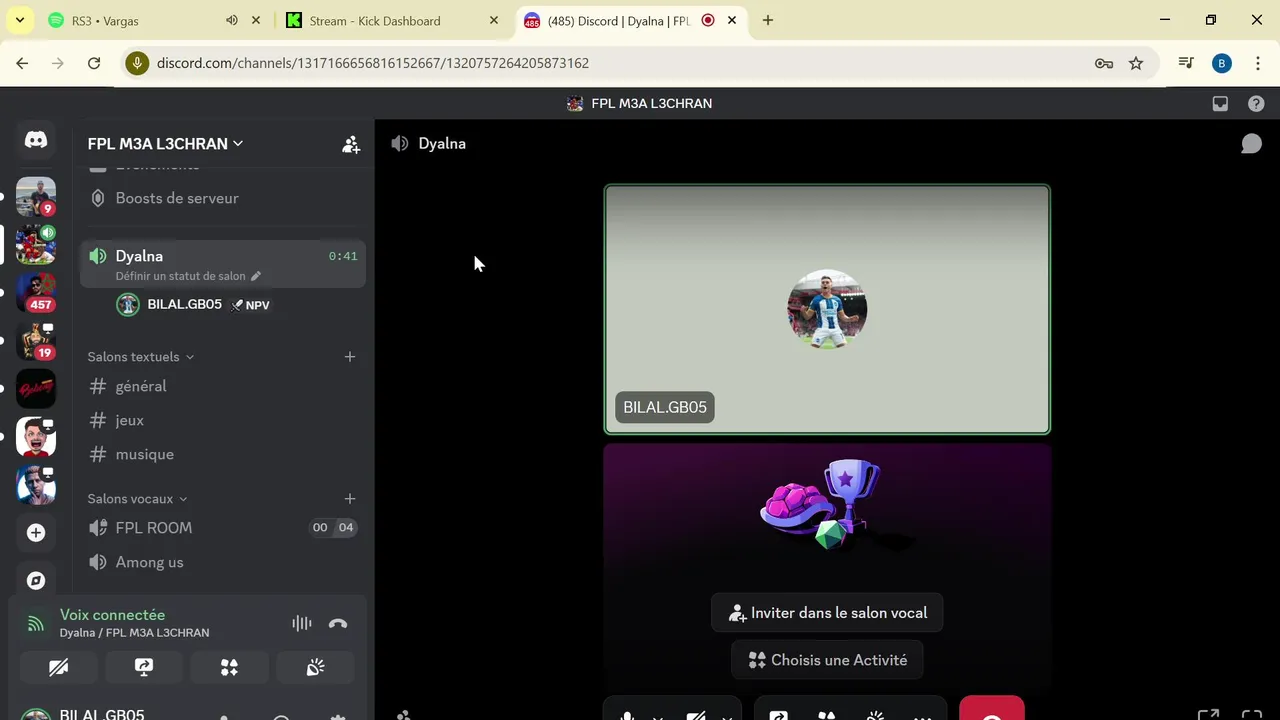Viewport: 1280px width, 720px height.
Task: Open the Discover servers compass icon
Action: [x=36, y=581]
